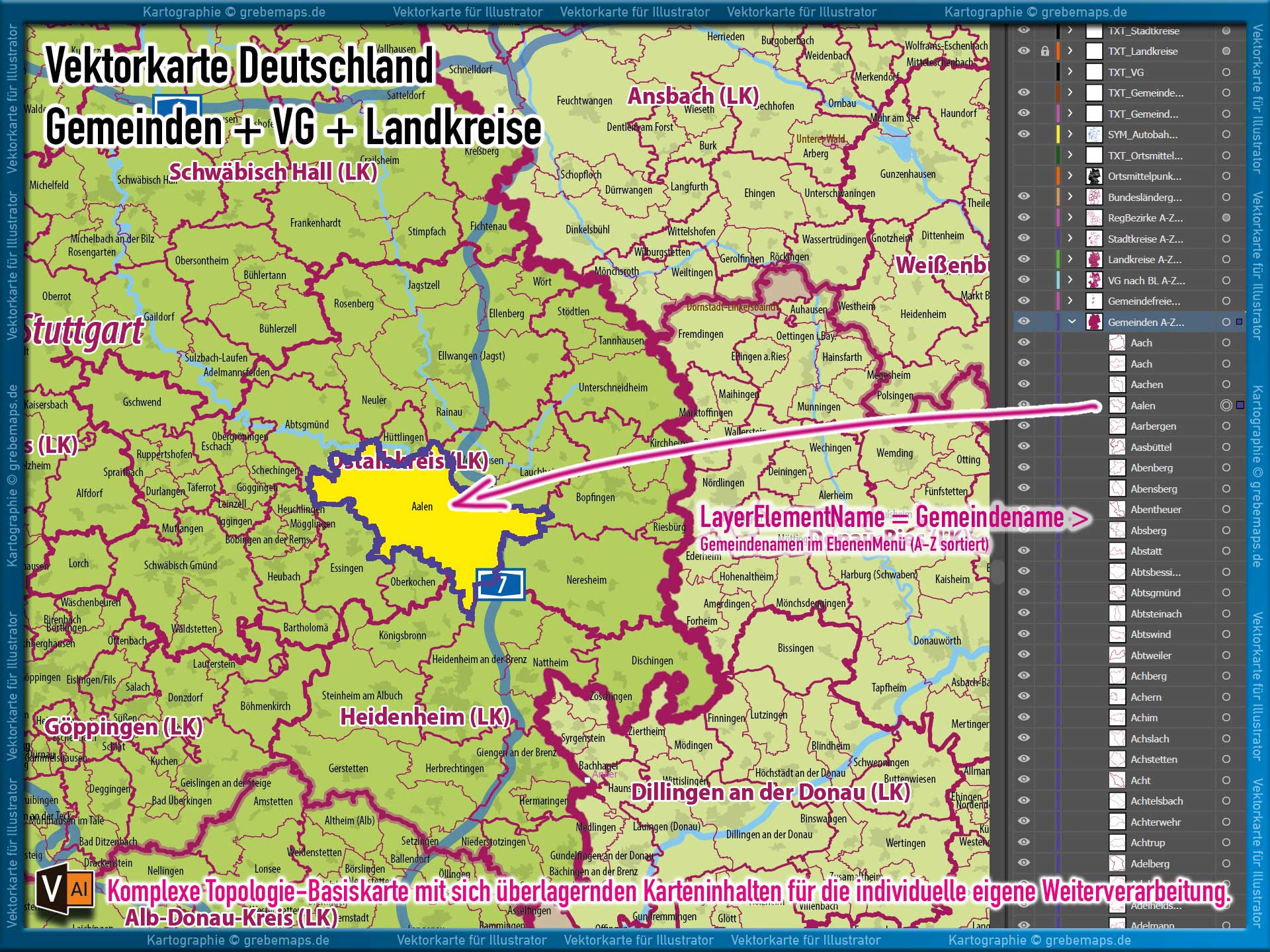Show the hidden Ortsmittelpunk... layer

tap(1024, 176)
